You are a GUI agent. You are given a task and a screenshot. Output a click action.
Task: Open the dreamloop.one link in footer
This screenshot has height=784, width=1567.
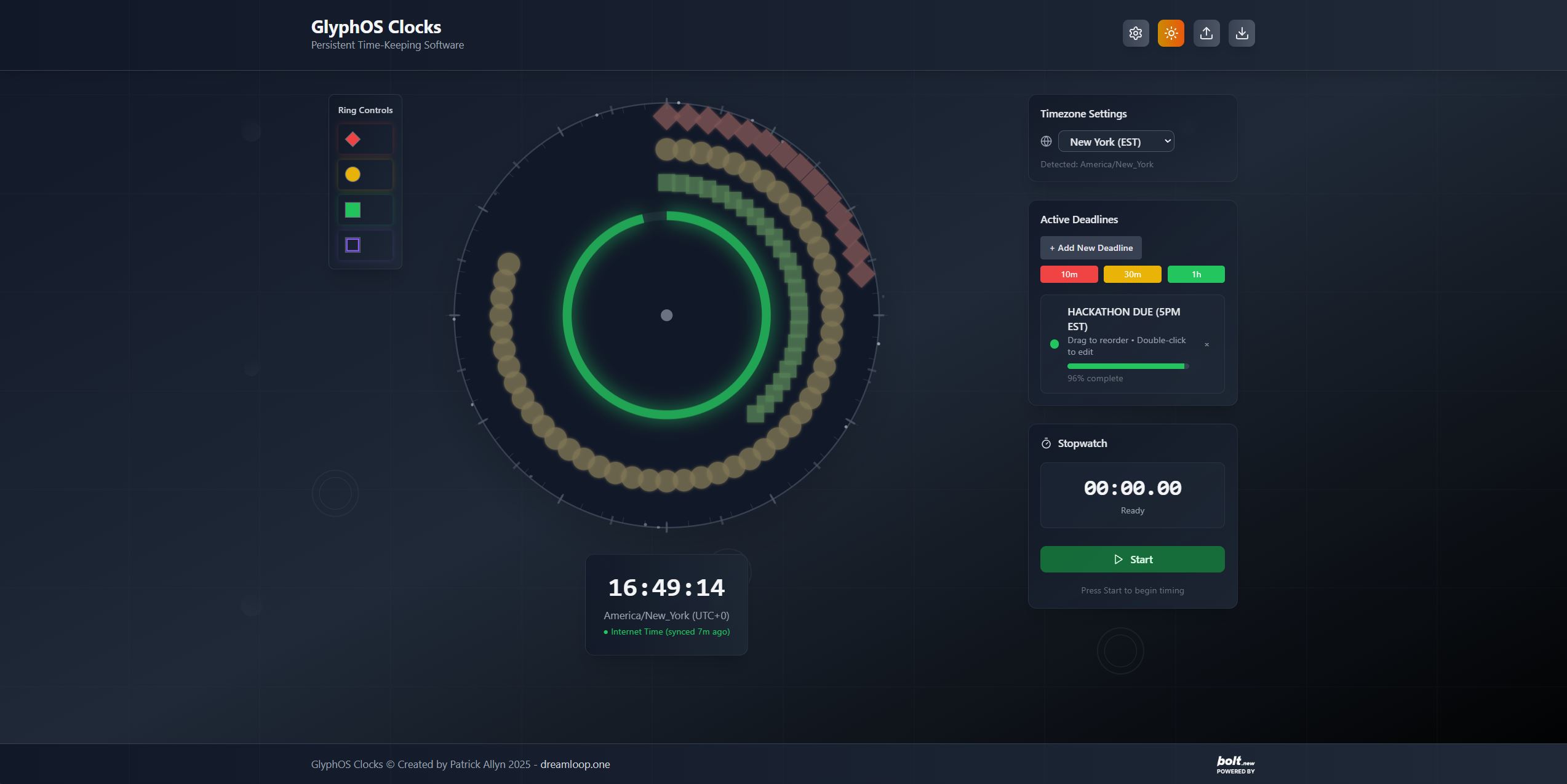[x=575, y=764]
